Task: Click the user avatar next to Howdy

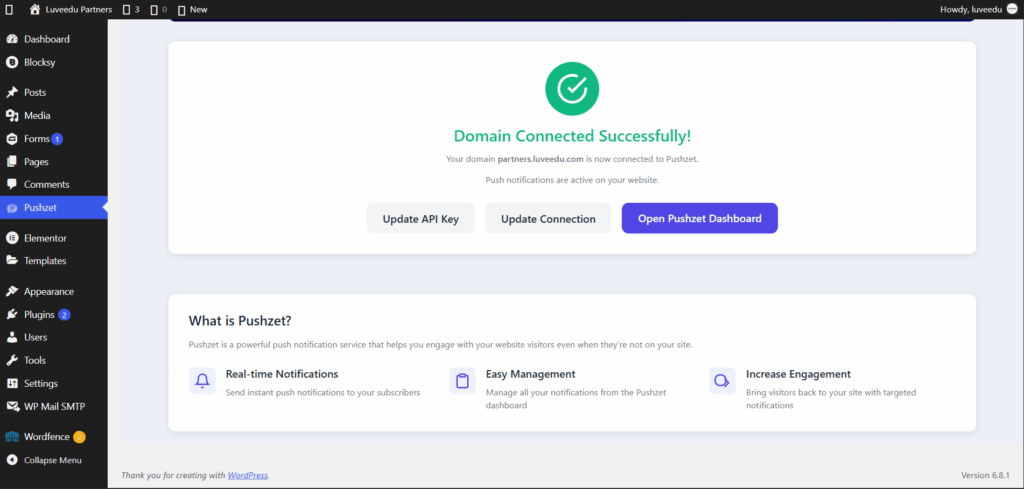Action: coord(1012,10)
